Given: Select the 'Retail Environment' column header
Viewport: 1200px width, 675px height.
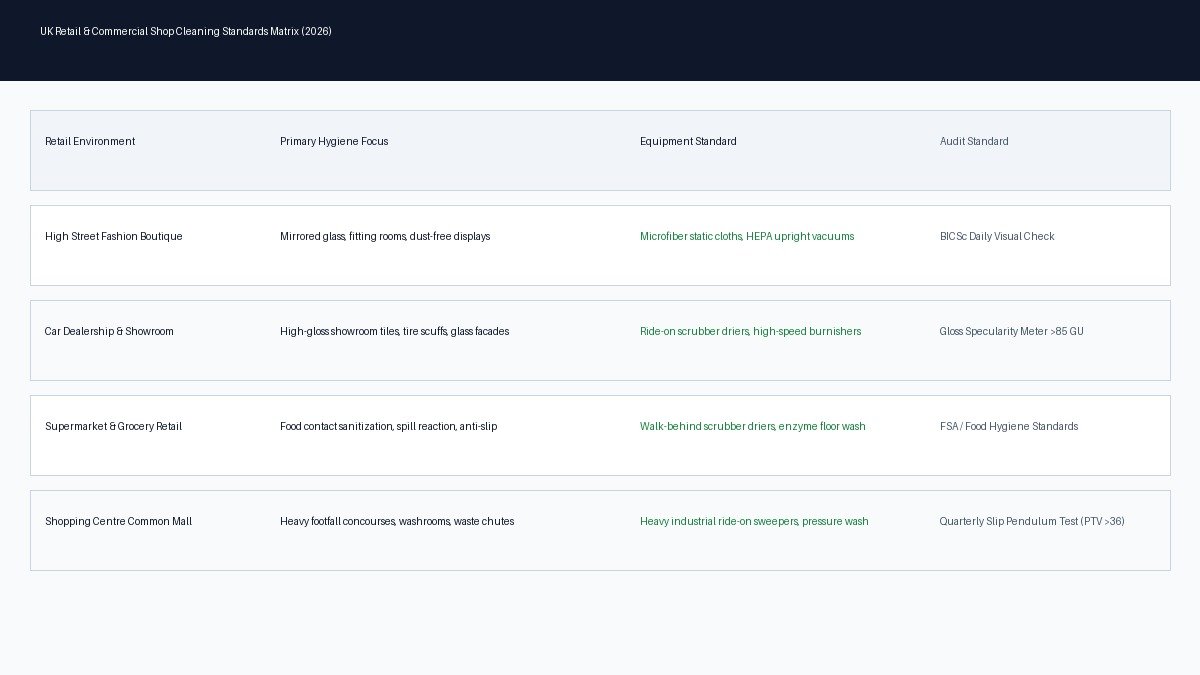Looking at the screenshot, I should pos(90,141).
